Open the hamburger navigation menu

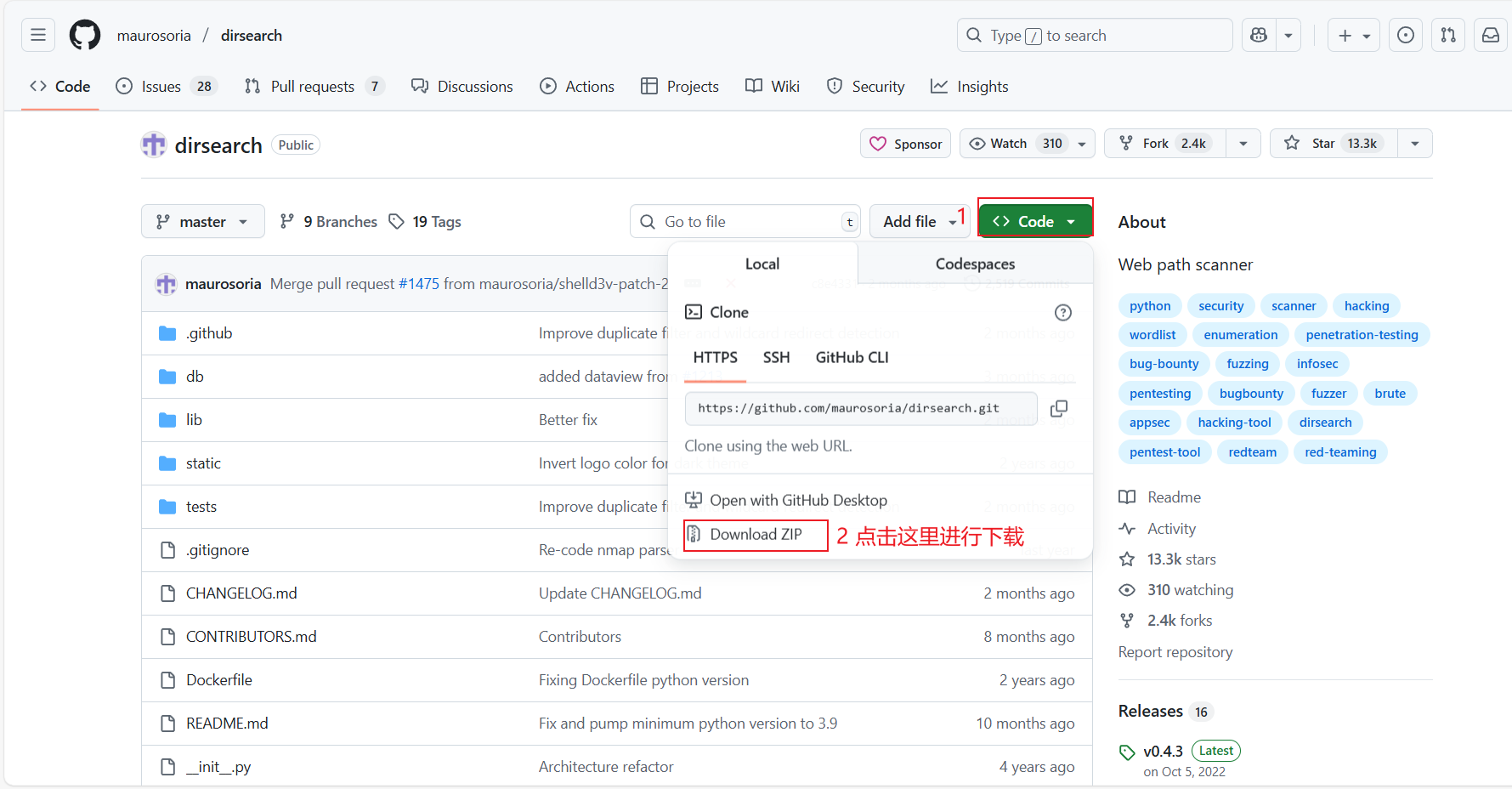(38, 36)
